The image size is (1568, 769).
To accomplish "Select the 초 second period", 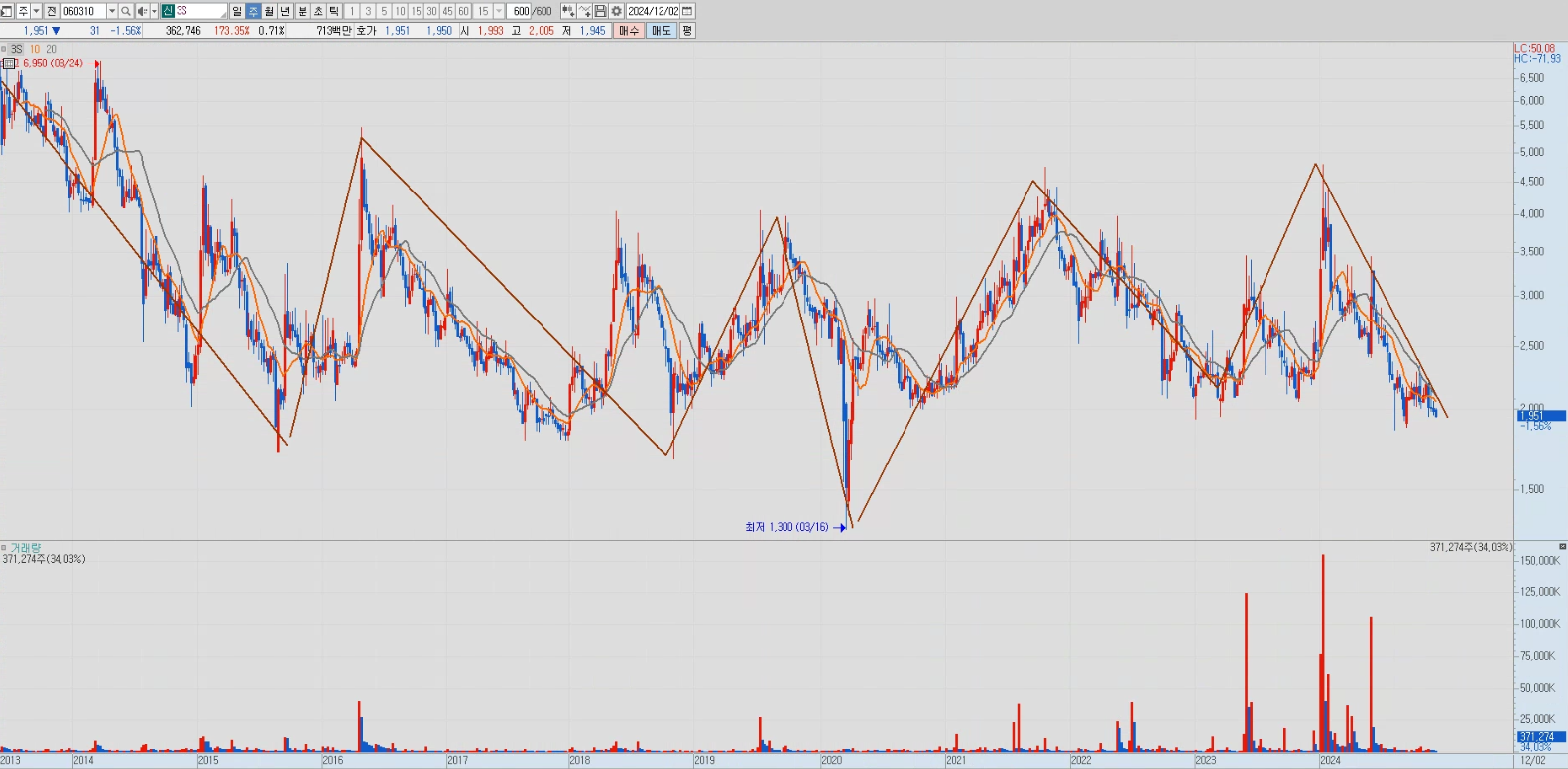I will (318, 11).
